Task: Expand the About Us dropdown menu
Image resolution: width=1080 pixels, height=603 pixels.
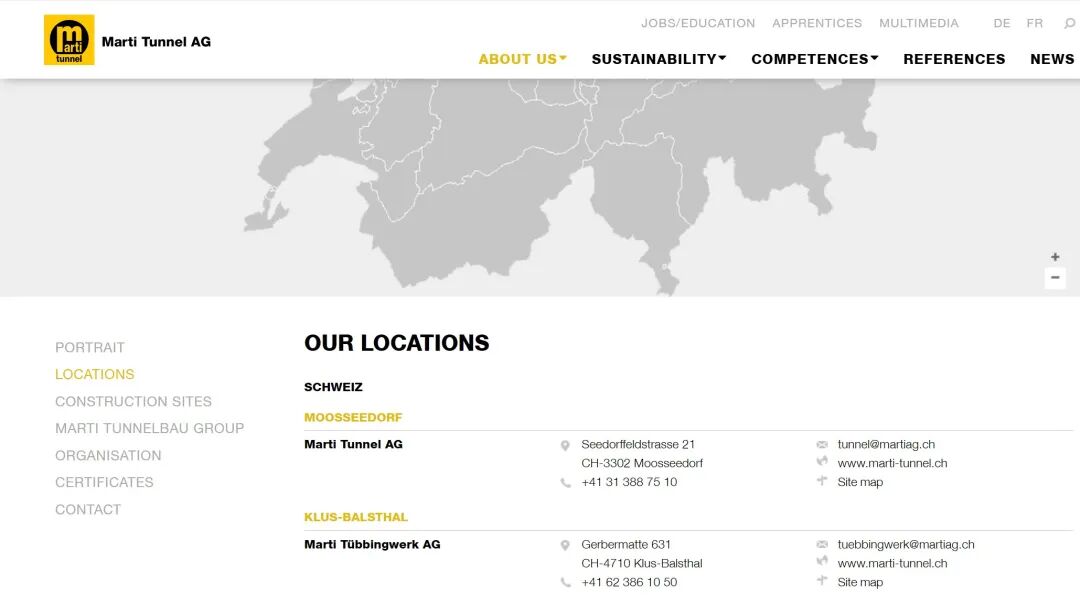Action: tap(522, 59)
